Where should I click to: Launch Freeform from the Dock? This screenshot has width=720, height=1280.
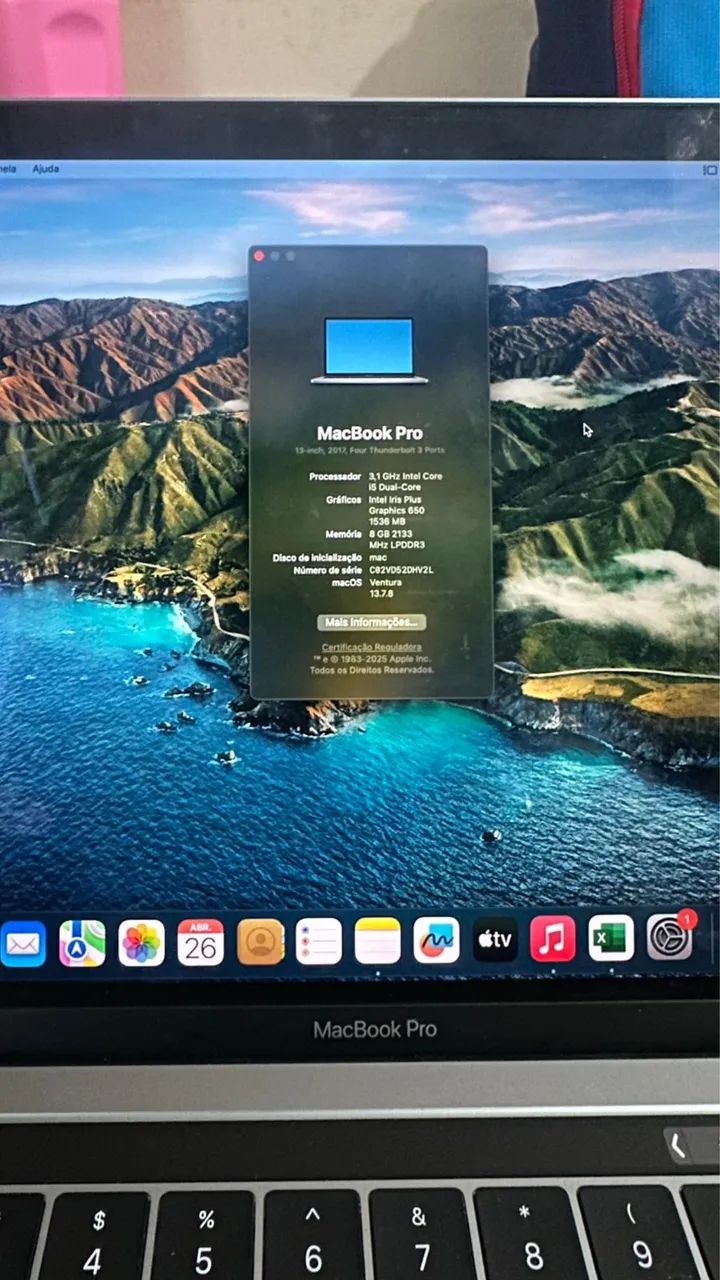437,940
